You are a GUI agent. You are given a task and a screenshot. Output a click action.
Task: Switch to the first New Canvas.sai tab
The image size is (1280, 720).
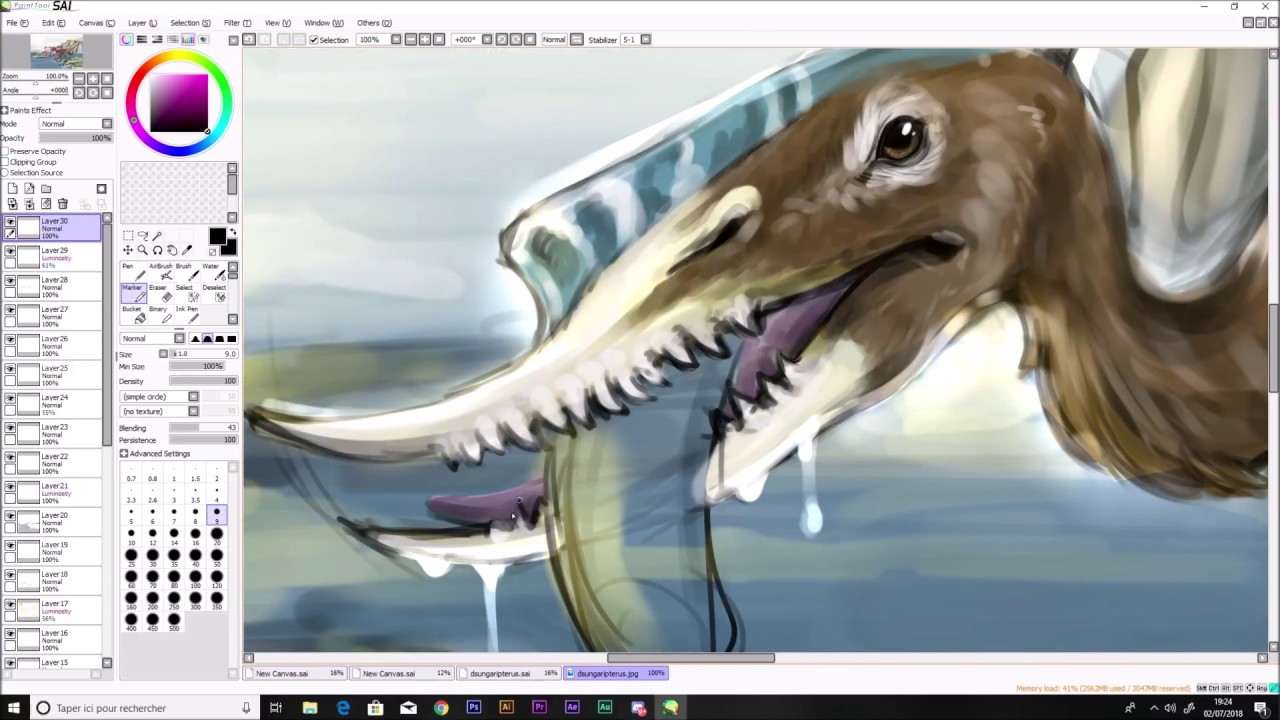click(x=298, y=673)
